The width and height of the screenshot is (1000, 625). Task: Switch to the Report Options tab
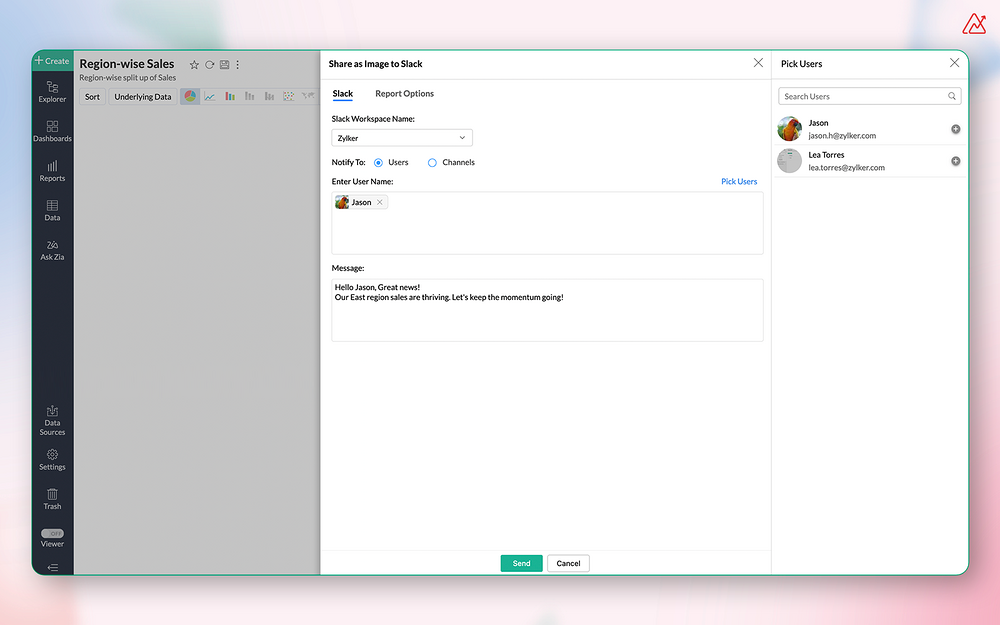pyautogui.click(x=404, y=94)
